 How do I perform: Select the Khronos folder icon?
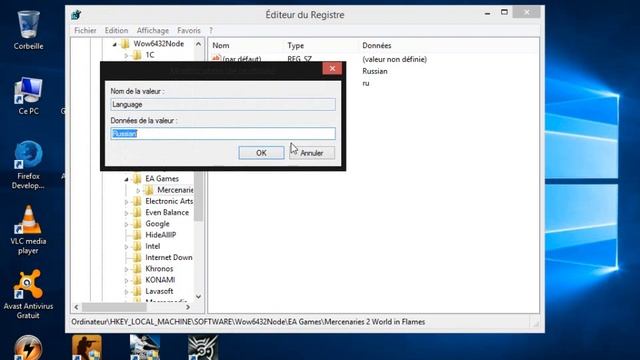coord(138,269)
